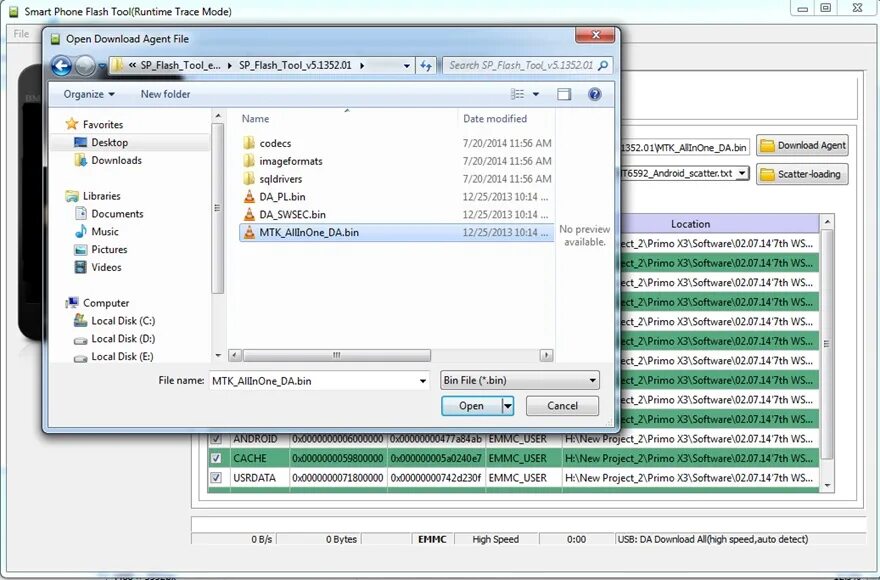Click the Open button
This screenshot has height=580, width=880.
tap(471, 406)
